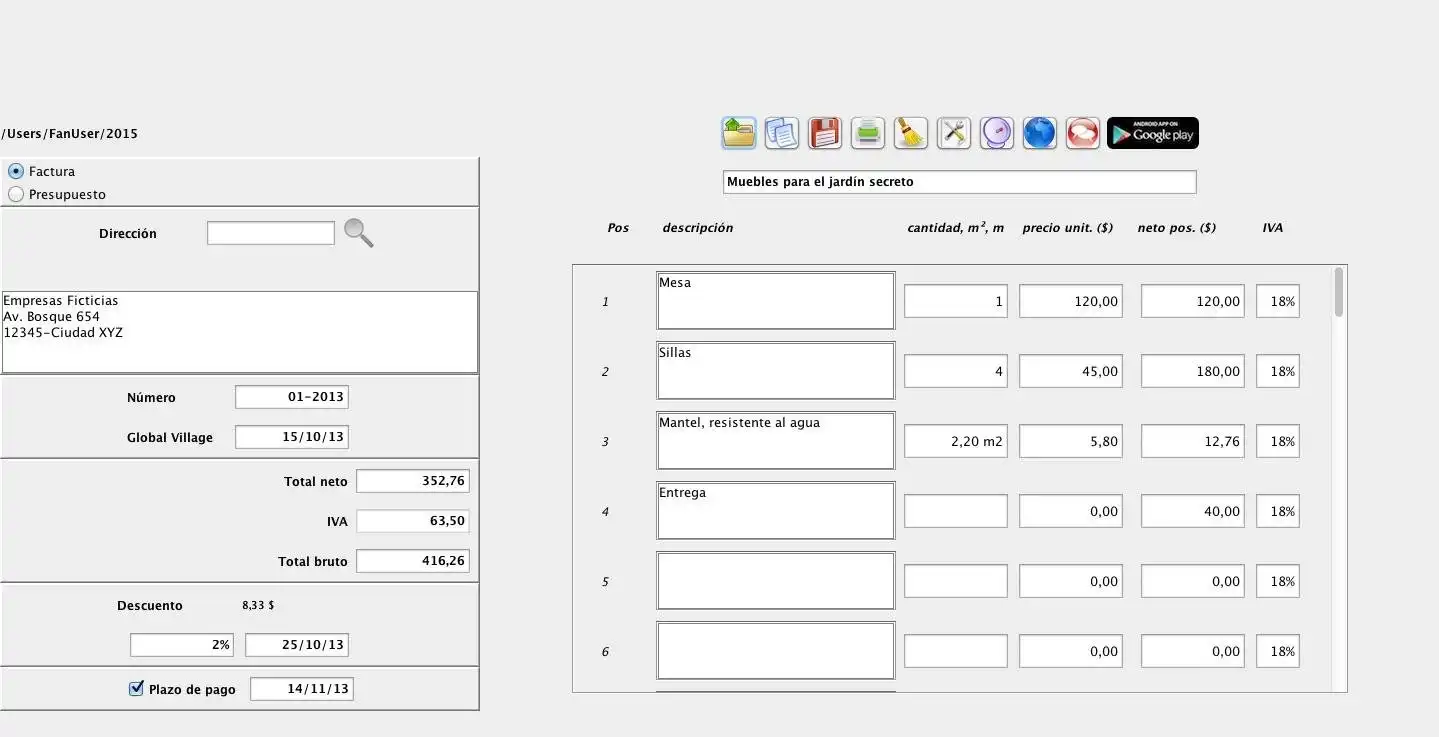Click the neto pos. ($) column header
Image resolution: width=1439 pixels, height=737 pixels.
click(1177, 228)
